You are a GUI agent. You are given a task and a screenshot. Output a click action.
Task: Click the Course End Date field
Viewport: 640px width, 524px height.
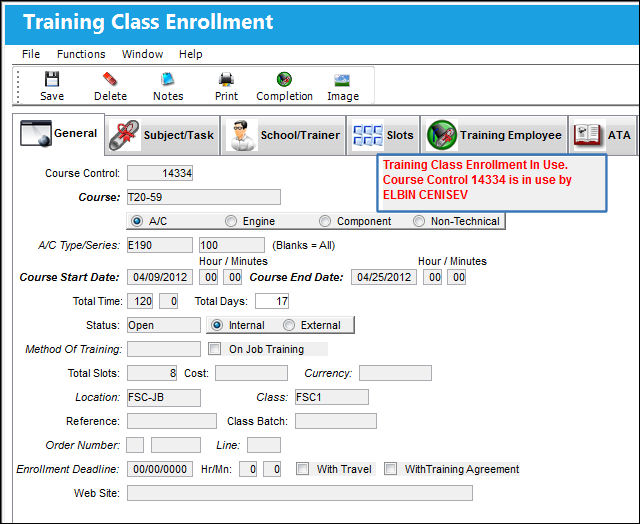(x=384, y=277)
